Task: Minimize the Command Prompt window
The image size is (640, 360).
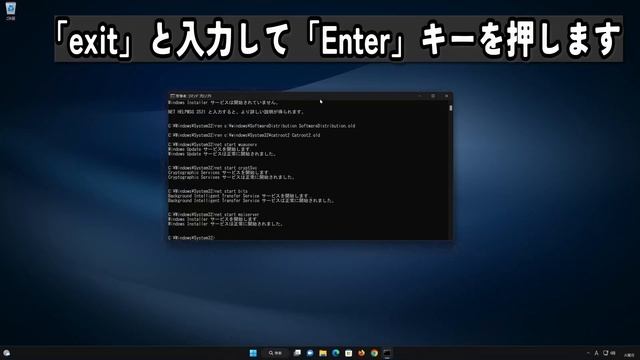Action: pyautogui.click(x=420, y=96)
